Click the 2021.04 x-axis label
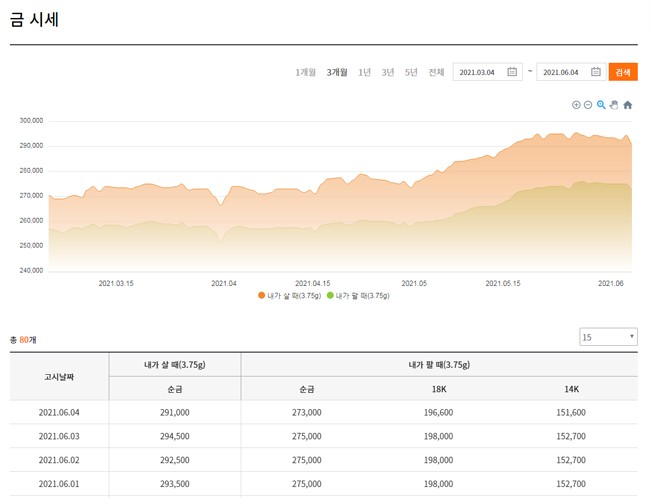Image resolution: width=650 pixels, height=498 pixels. [224, 283]
